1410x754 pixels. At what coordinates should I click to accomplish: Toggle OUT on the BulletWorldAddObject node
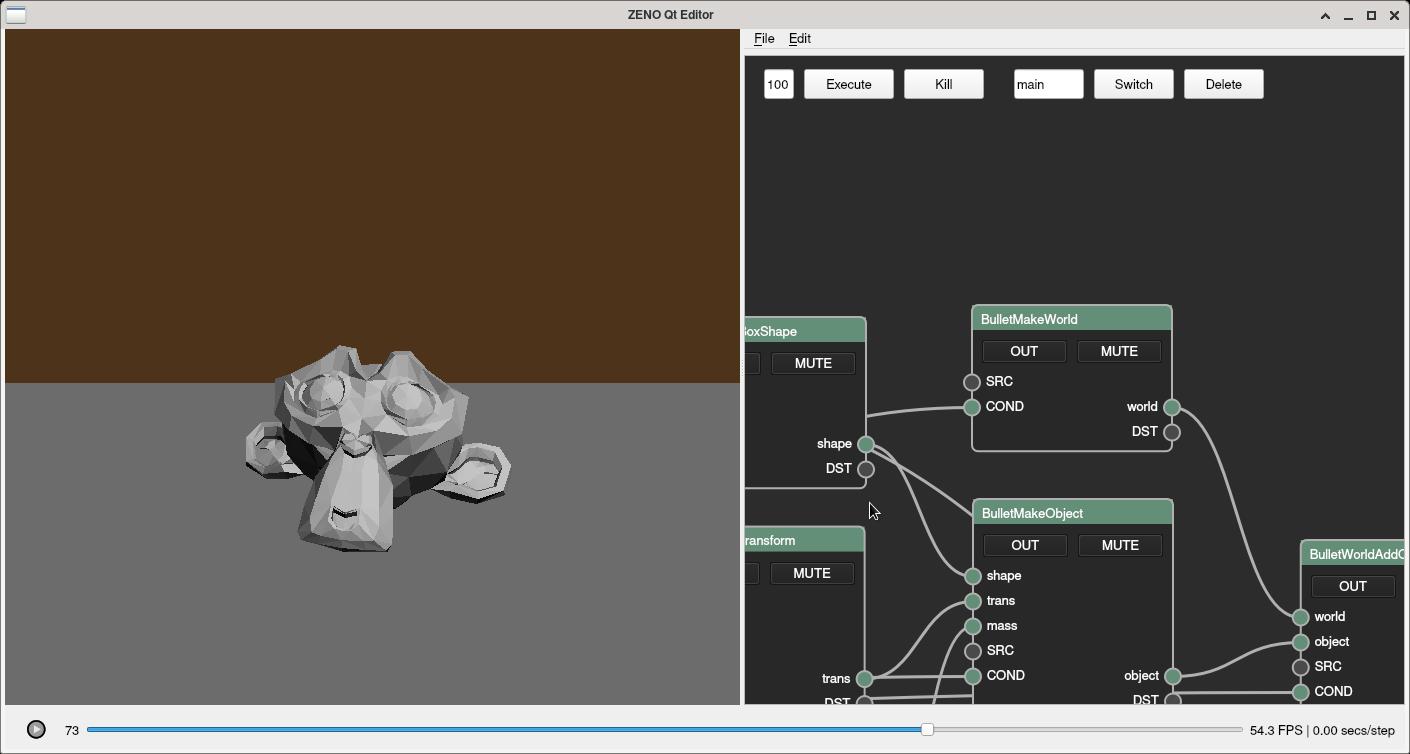(1353, 586)
